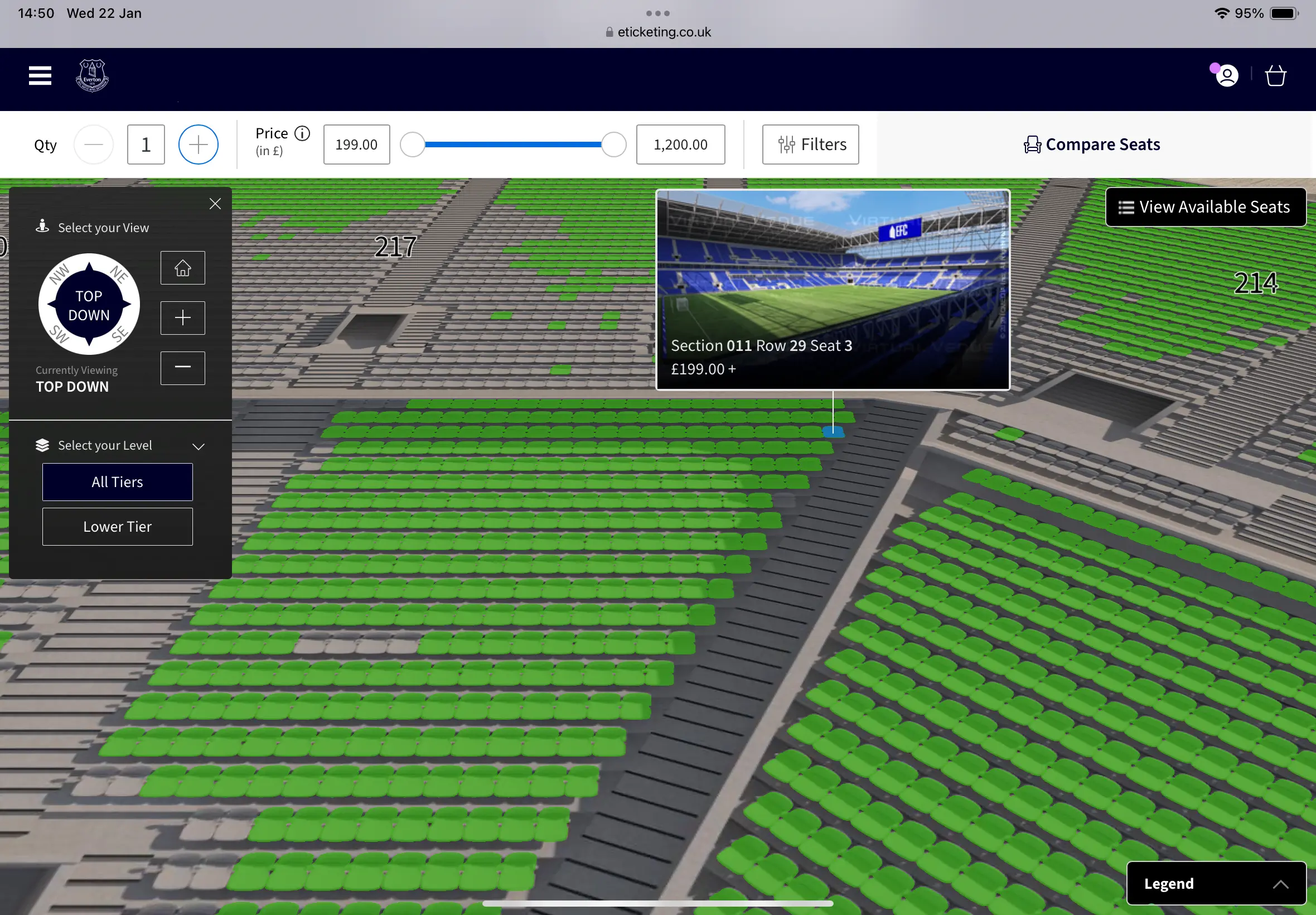Viewport: 1316px width, 915px height.
Task: Click the price info icon
Action: [x=302, y=133]
